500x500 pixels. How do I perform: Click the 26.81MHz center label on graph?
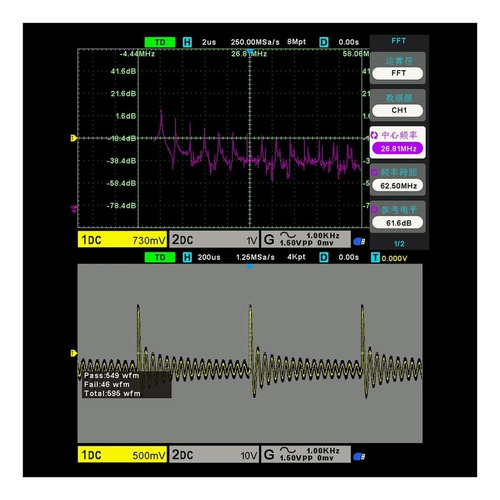(249, 54)
